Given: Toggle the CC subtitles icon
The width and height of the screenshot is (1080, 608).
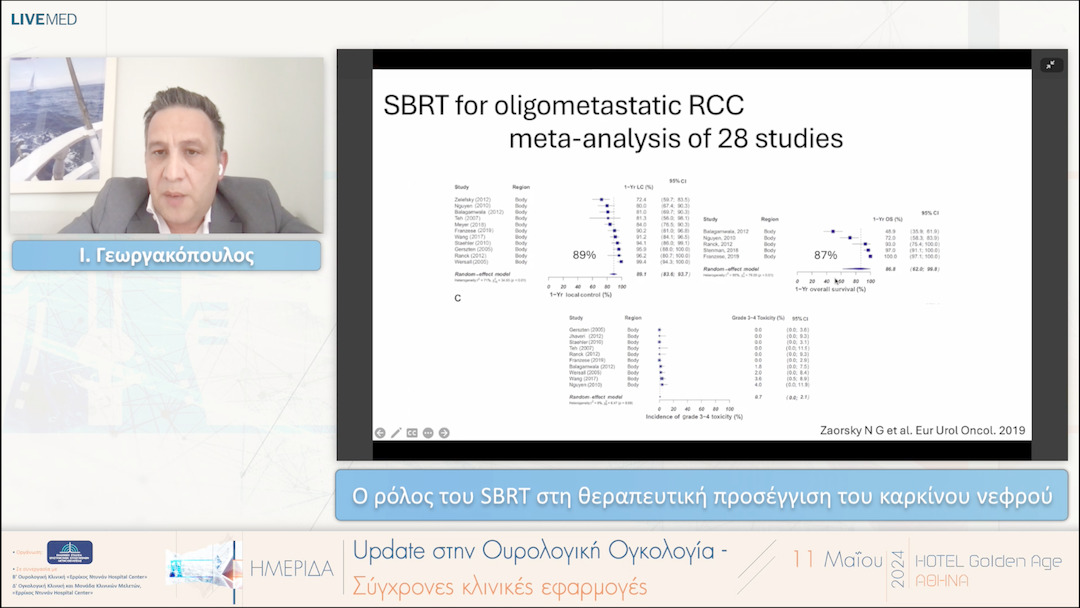Looking at the screenshot, I should 412,433.
